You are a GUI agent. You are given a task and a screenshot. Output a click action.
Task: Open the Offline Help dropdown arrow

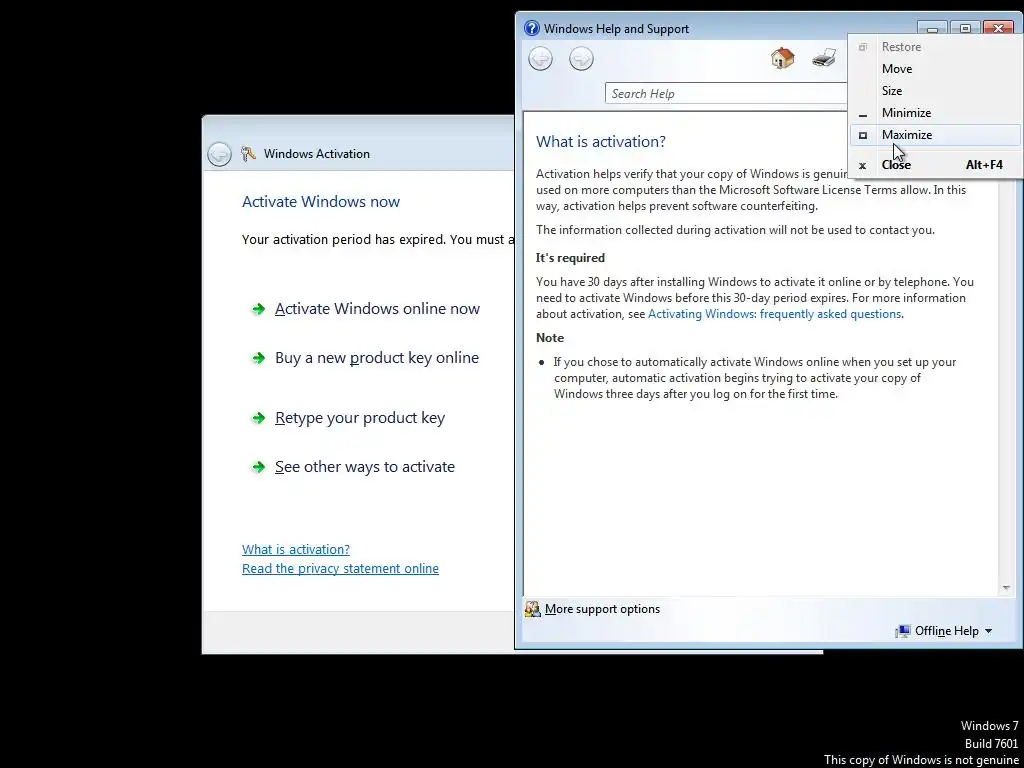pyautogui.click(x=988, y=631)
